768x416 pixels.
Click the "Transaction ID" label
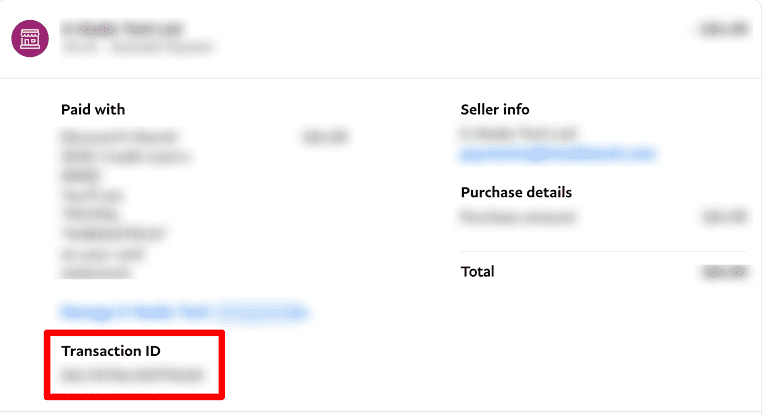coord(111,351)
